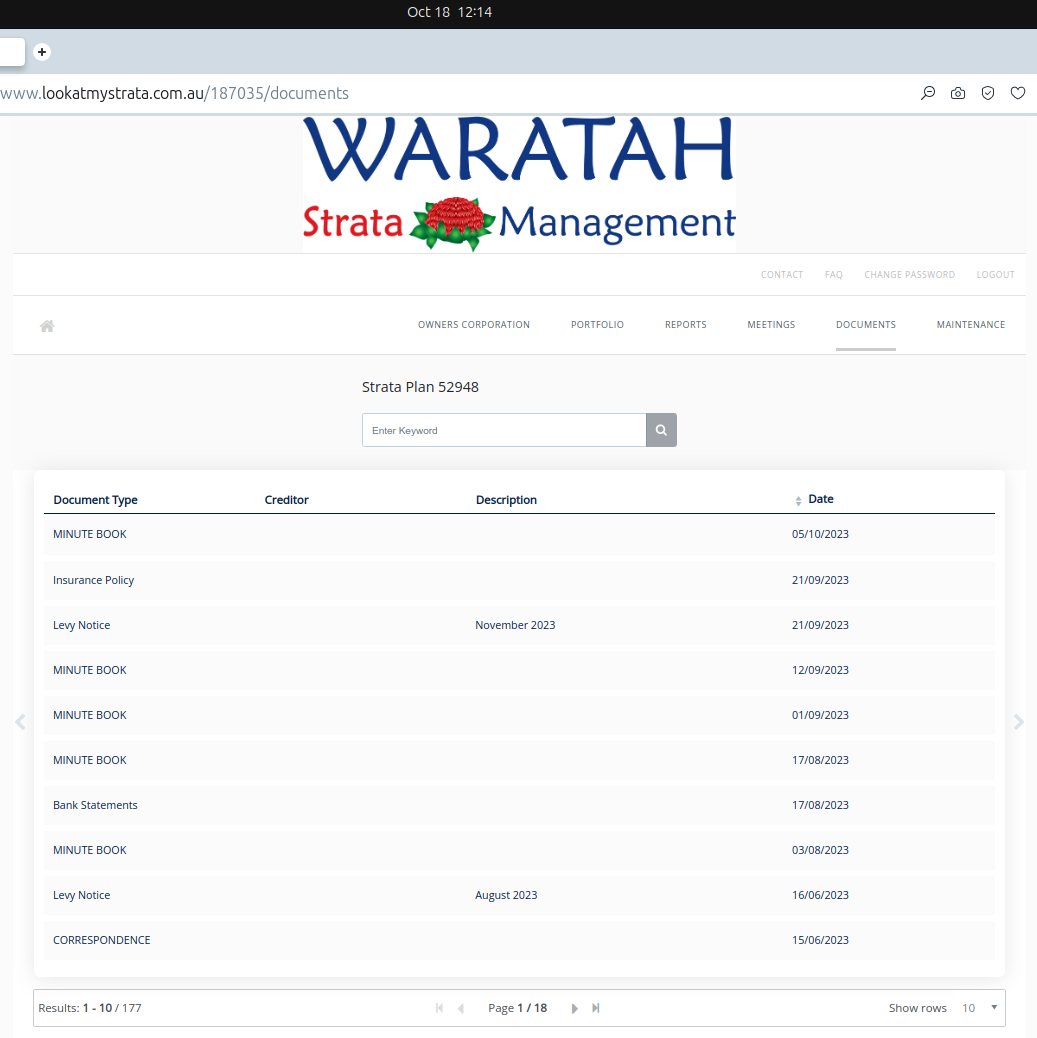Click the heart bookmark icon in address bar
This screenshot has width=1037, height=1038.
coord(1018,93)
